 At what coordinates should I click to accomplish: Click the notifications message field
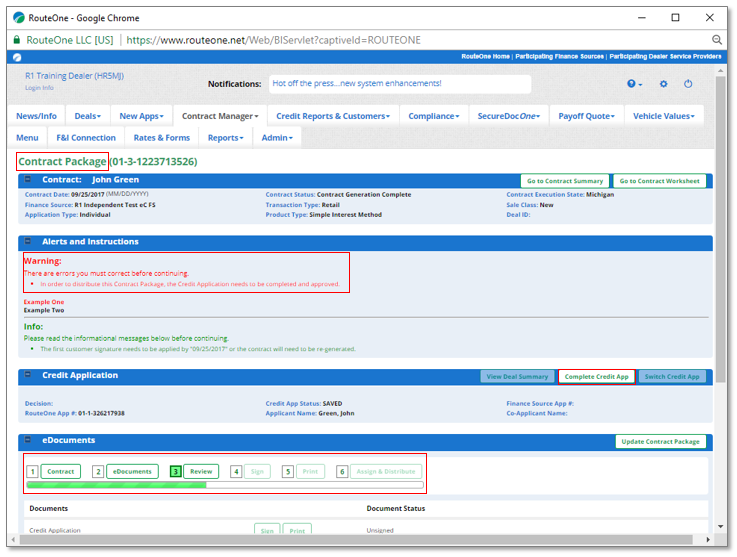click(400, 84)
